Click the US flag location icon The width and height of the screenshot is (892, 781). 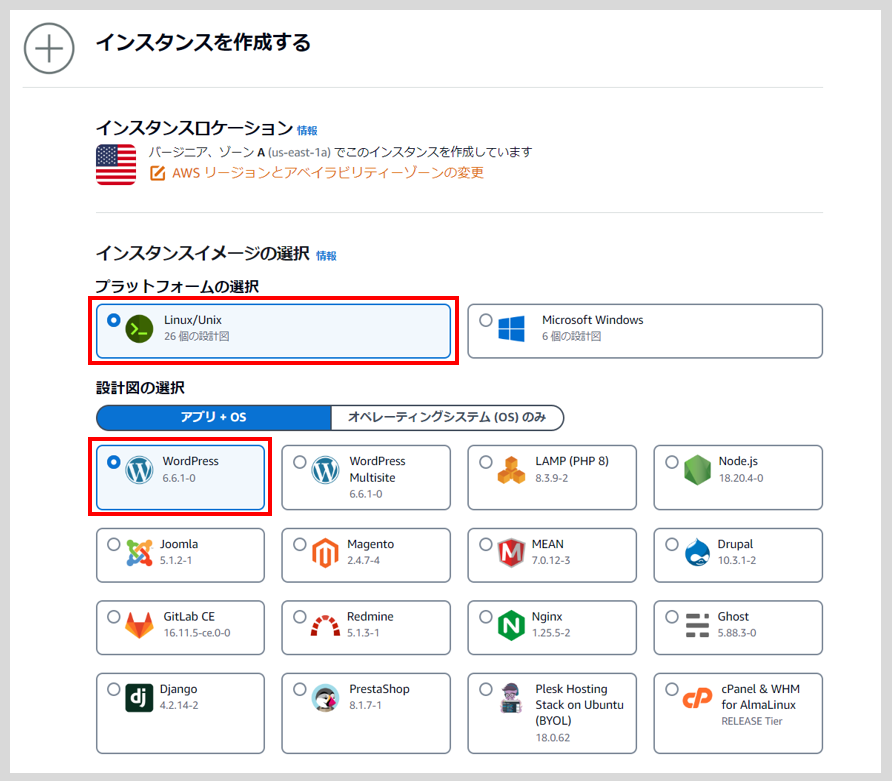[116, 164]
